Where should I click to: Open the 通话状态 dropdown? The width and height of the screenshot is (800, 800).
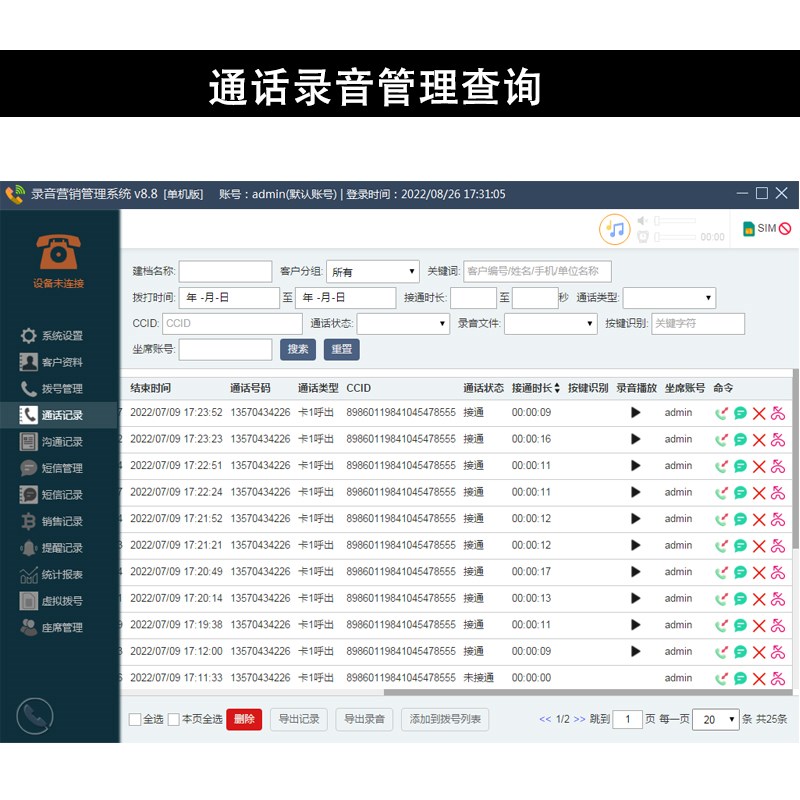point(403,324)
